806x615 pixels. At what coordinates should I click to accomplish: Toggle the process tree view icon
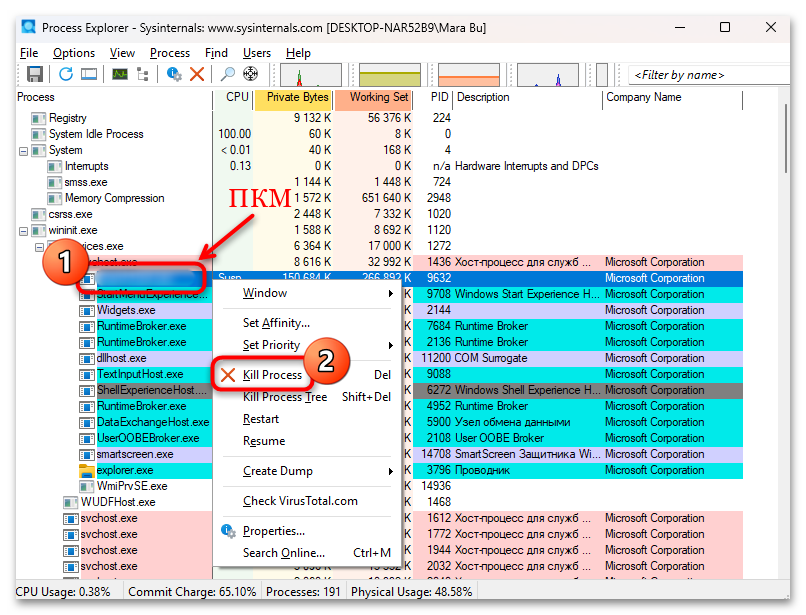143,75
